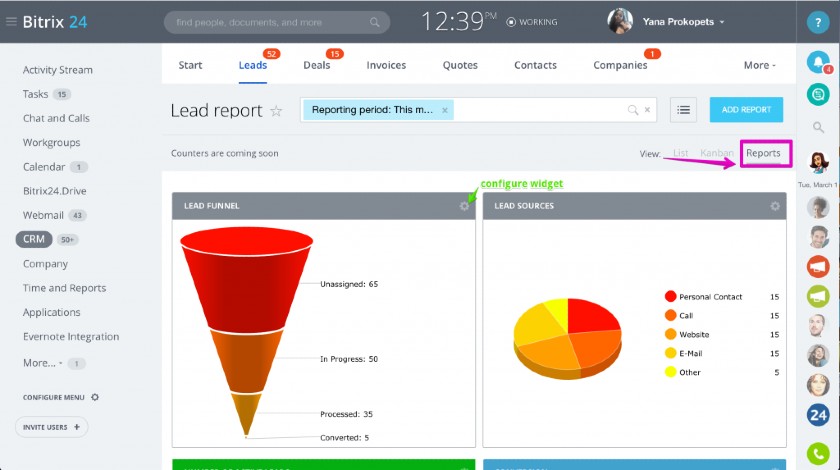Click the ADD REPORT button
840x470 pixels.
point(746,110)
